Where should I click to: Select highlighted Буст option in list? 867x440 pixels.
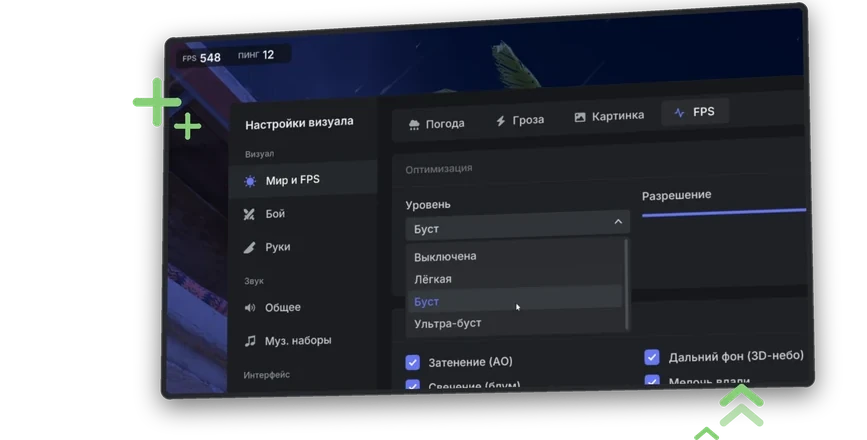point(515,300)
